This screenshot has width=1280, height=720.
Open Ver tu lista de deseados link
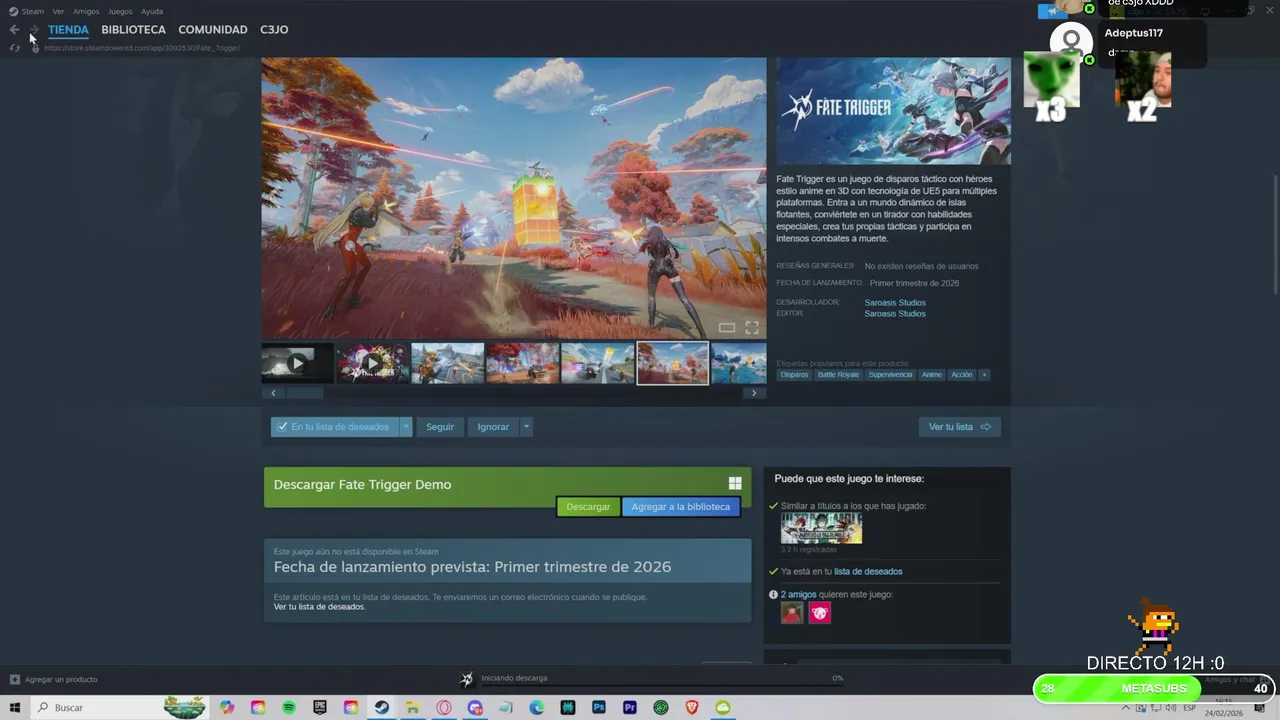tap(319, 607)
